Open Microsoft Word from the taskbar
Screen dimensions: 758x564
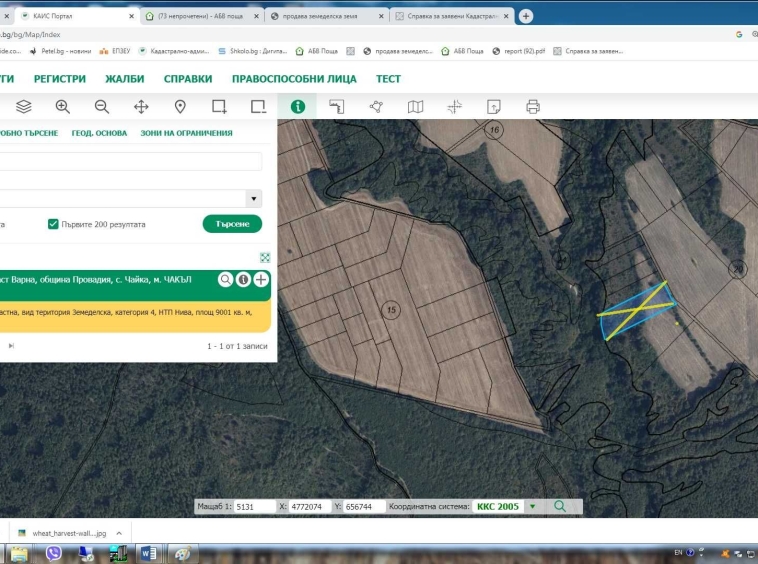[148, 553]
